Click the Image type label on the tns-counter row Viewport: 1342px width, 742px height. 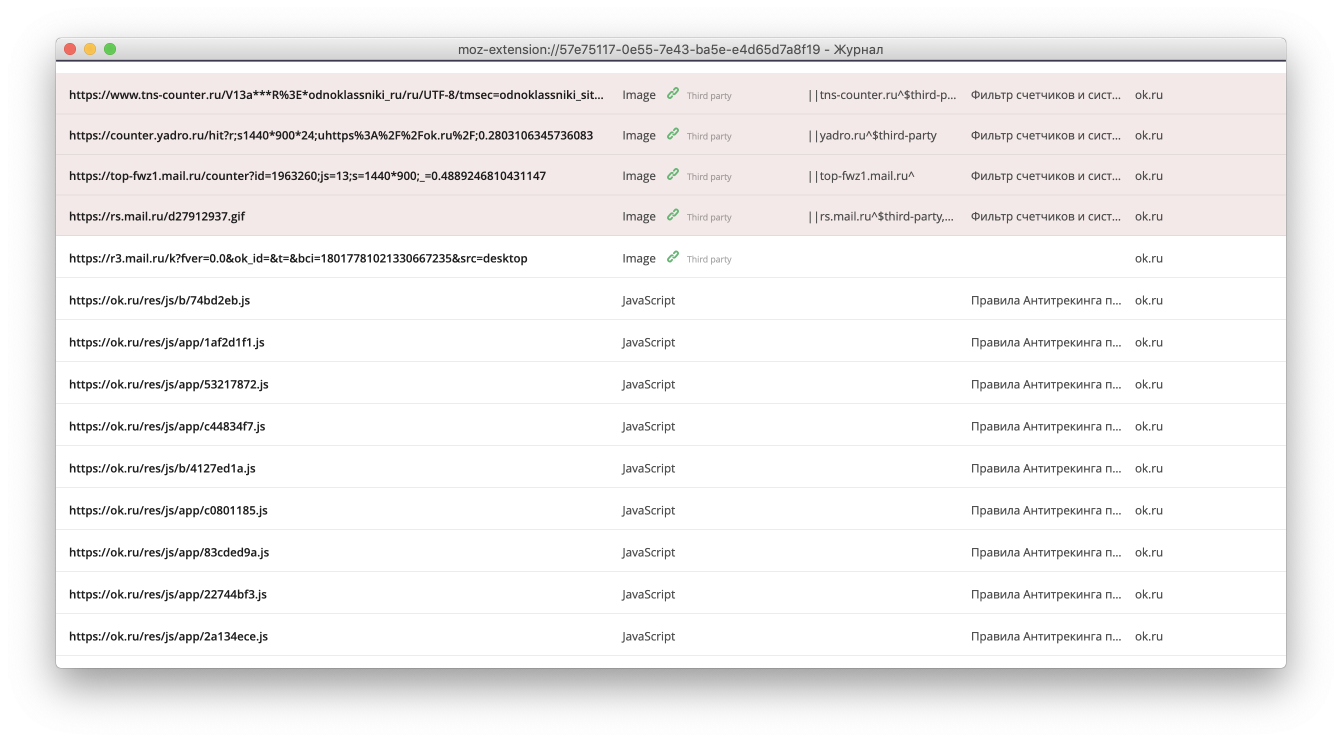point(639,94)
